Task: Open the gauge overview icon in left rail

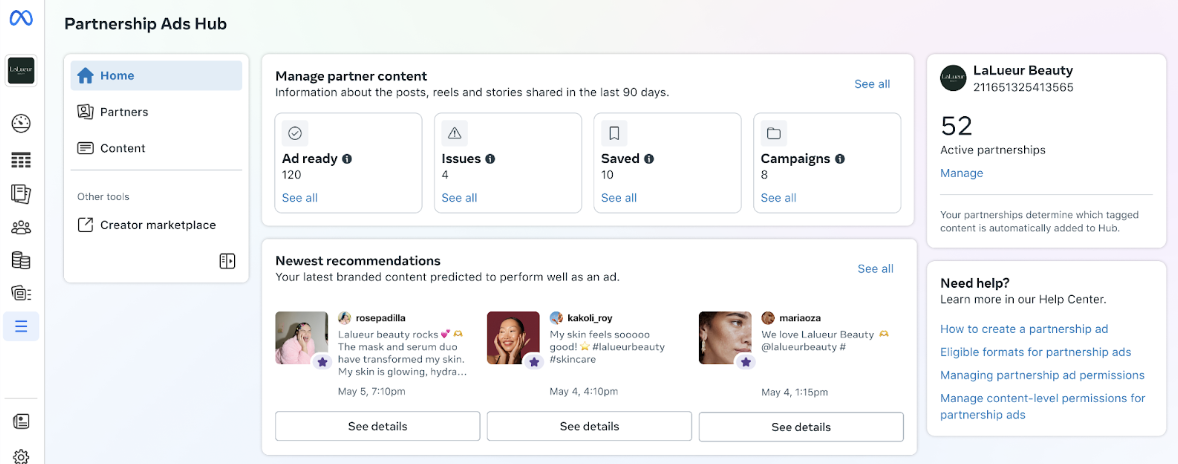Action: (21, 124)
